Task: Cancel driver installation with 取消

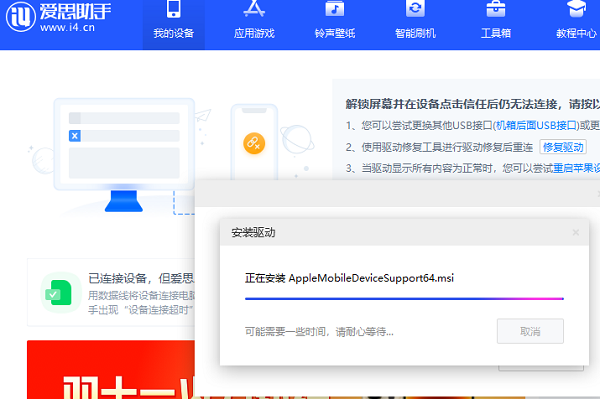Action: pyautogui.click(x=530, y=331)
